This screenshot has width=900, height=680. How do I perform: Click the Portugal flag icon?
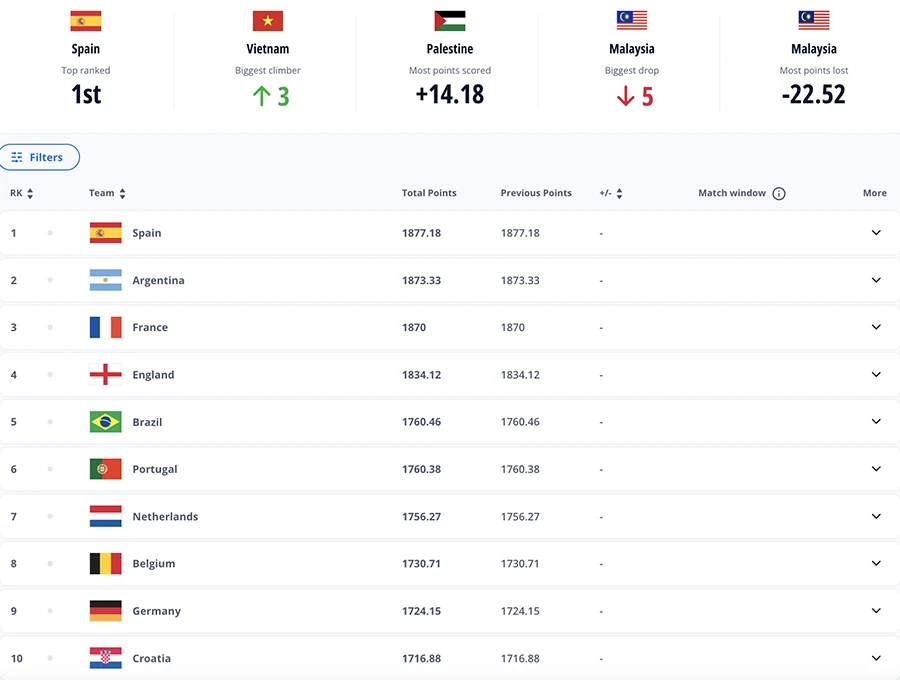[x=105, y=469]
